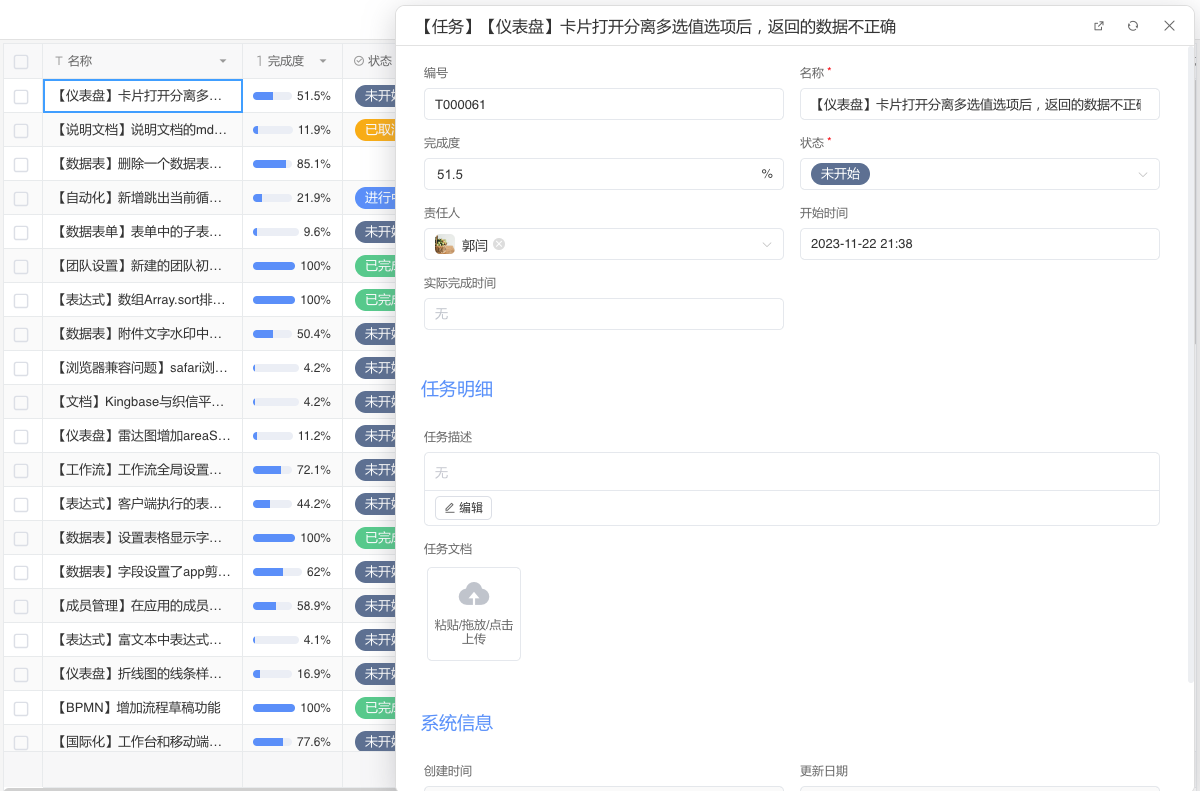Click 郭闫's avatar in 责任人 field

coord(445,244)
